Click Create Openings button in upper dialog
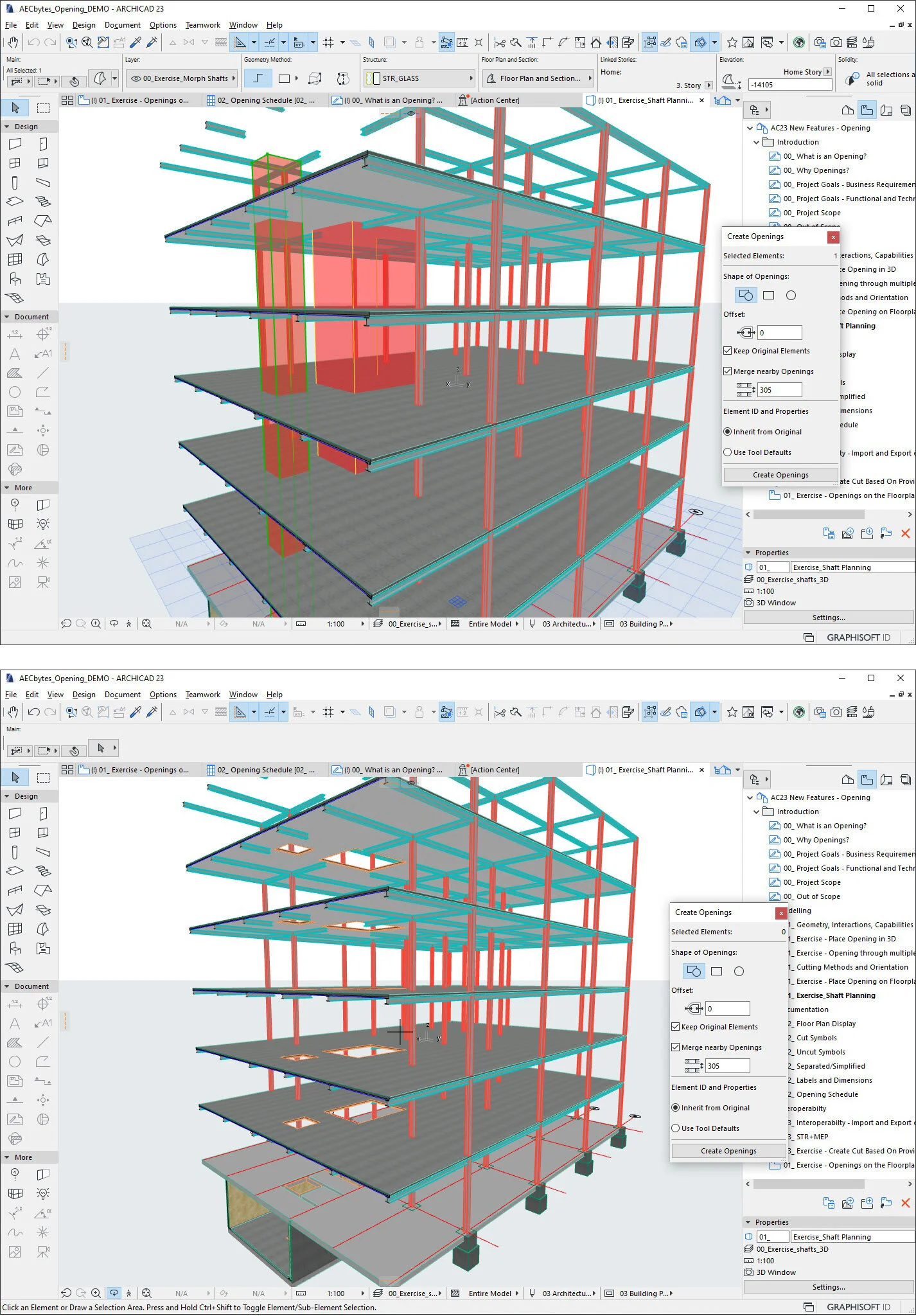The image size is (916, 1316). (781, 475)
